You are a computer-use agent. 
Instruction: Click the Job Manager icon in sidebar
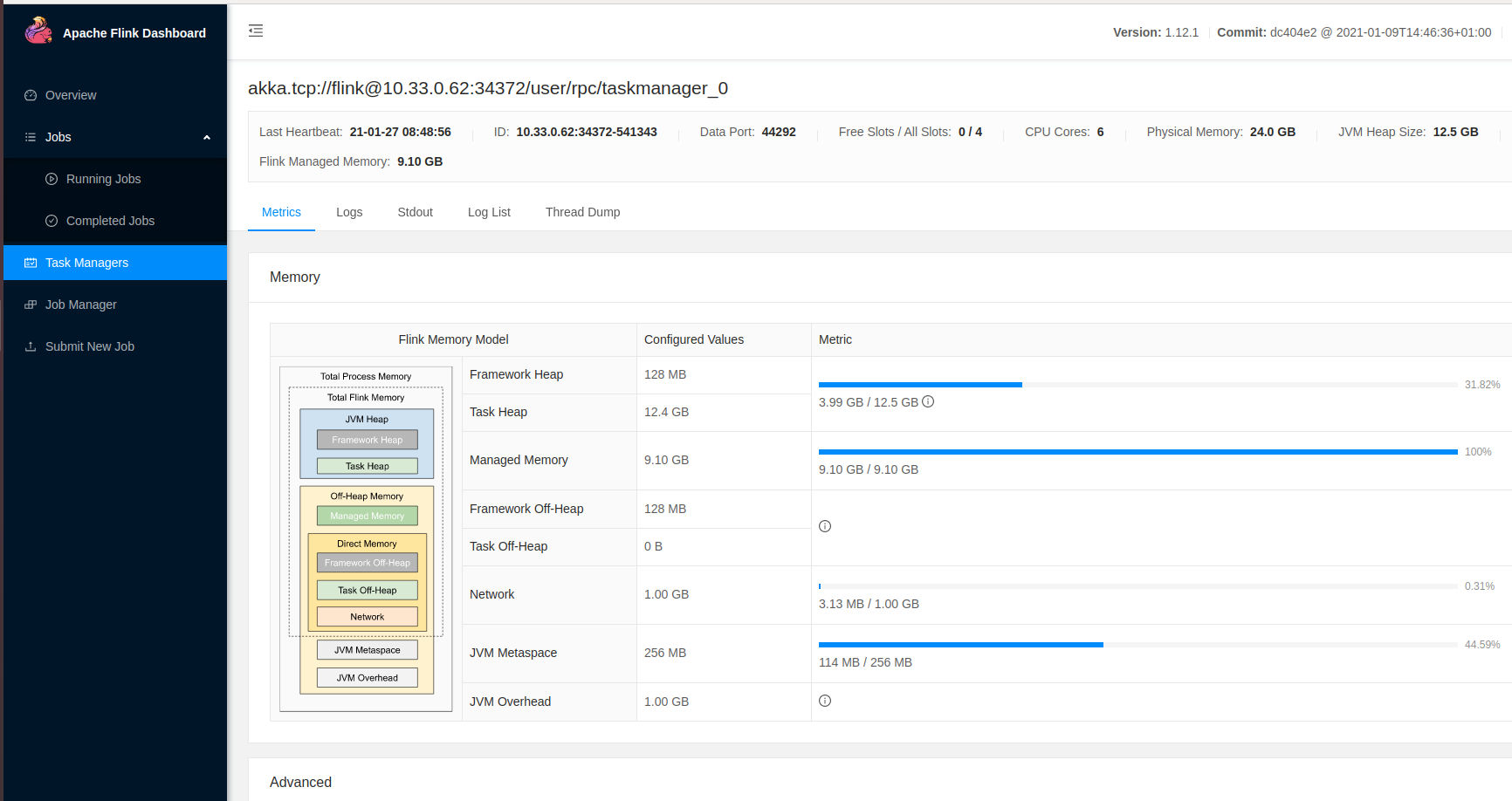coord(31,305)
